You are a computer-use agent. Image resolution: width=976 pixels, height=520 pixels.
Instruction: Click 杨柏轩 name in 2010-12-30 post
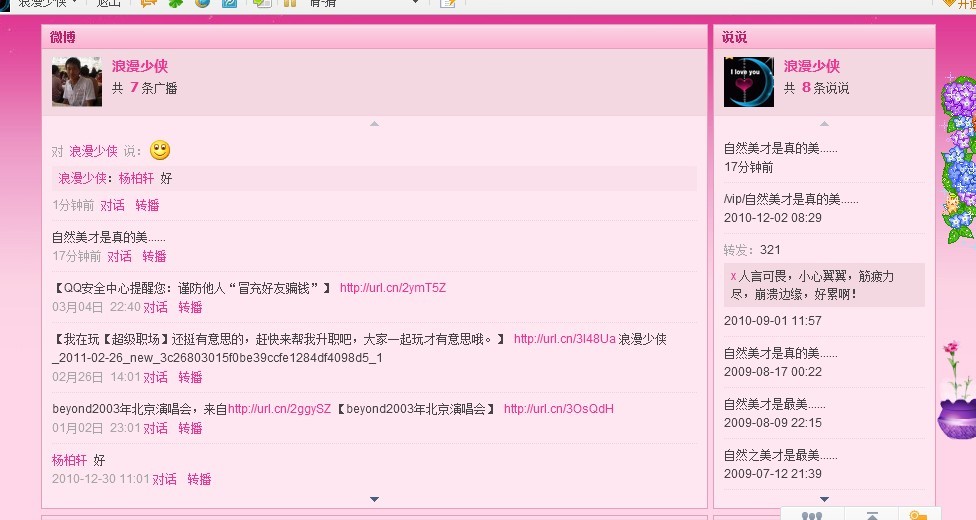(x=69, y=460)
